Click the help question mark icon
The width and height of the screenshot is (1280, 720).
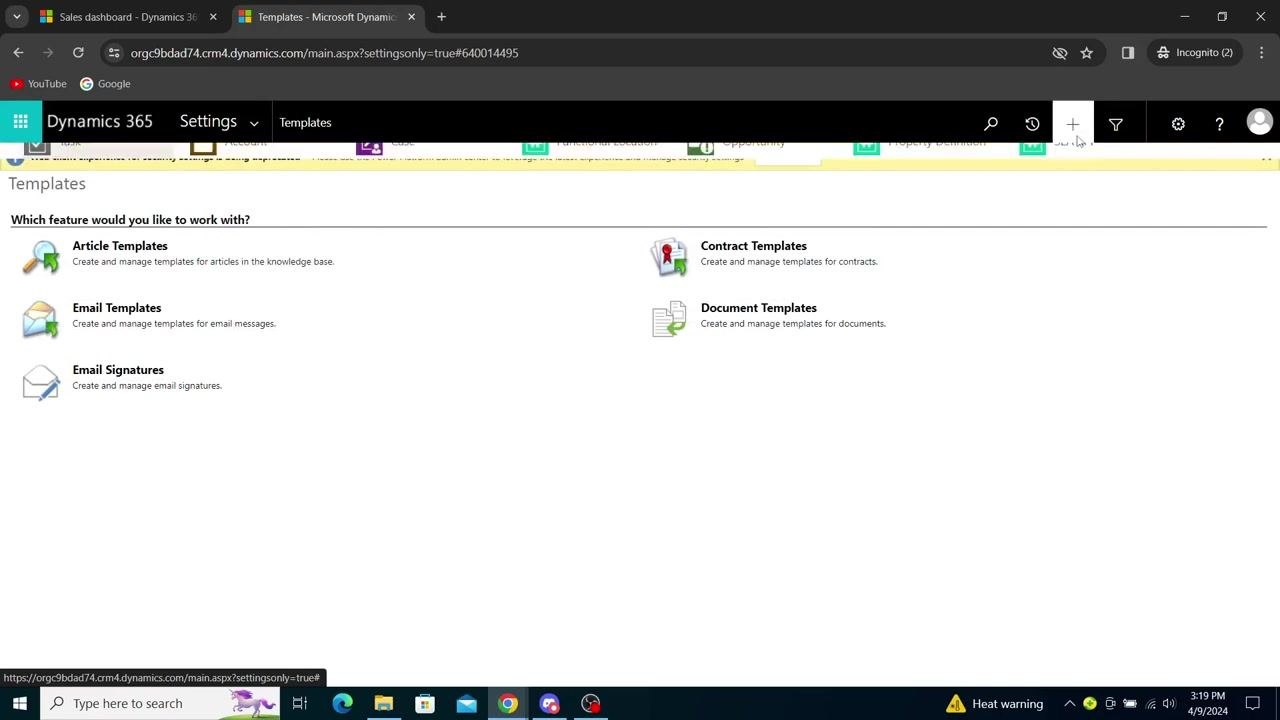coord(1219,123)
